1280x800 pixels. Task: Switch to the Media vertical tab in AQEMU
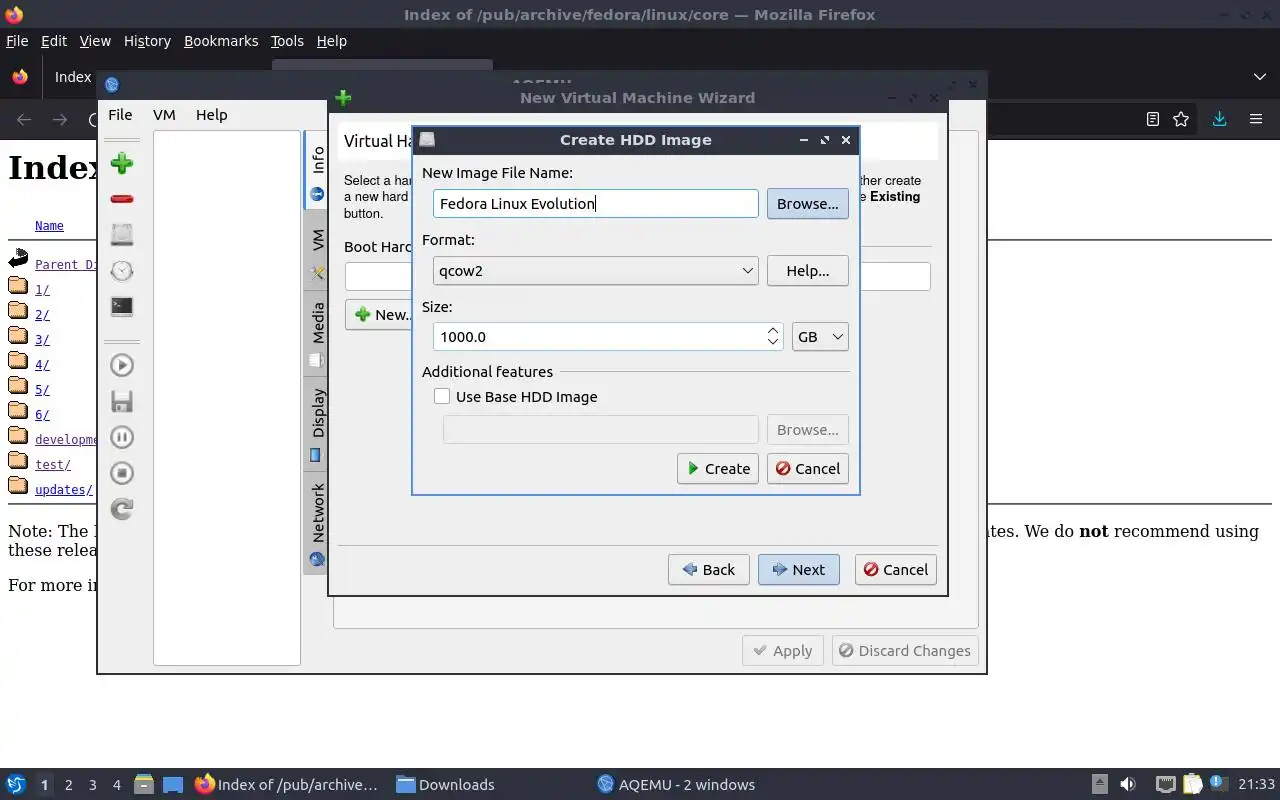coord(317,332)
